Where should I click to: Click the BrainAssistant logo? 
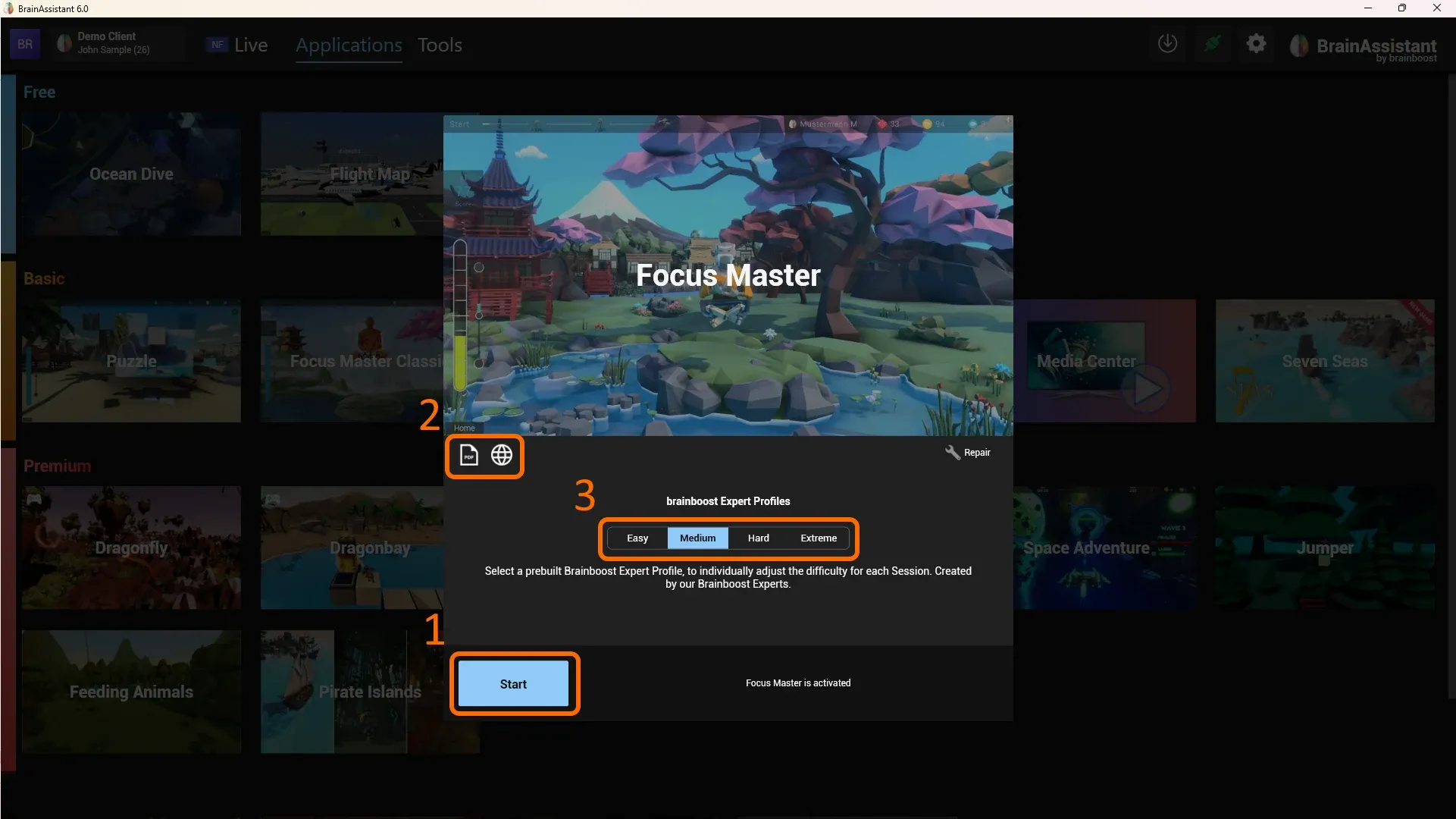pyautogui.click(x=1364, y=47)
